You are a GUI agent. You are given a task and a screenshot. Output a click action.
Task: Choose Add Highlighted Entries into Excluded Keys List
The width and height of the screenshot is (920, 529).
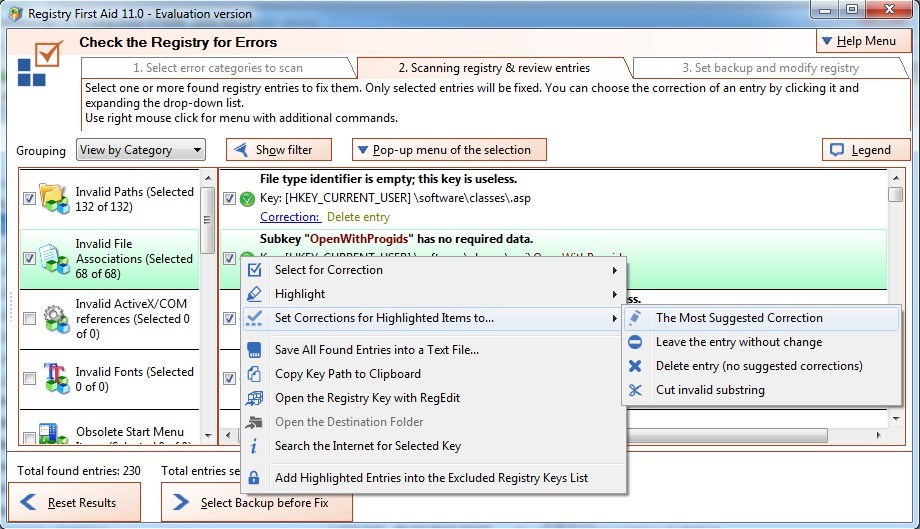[433, 478]
